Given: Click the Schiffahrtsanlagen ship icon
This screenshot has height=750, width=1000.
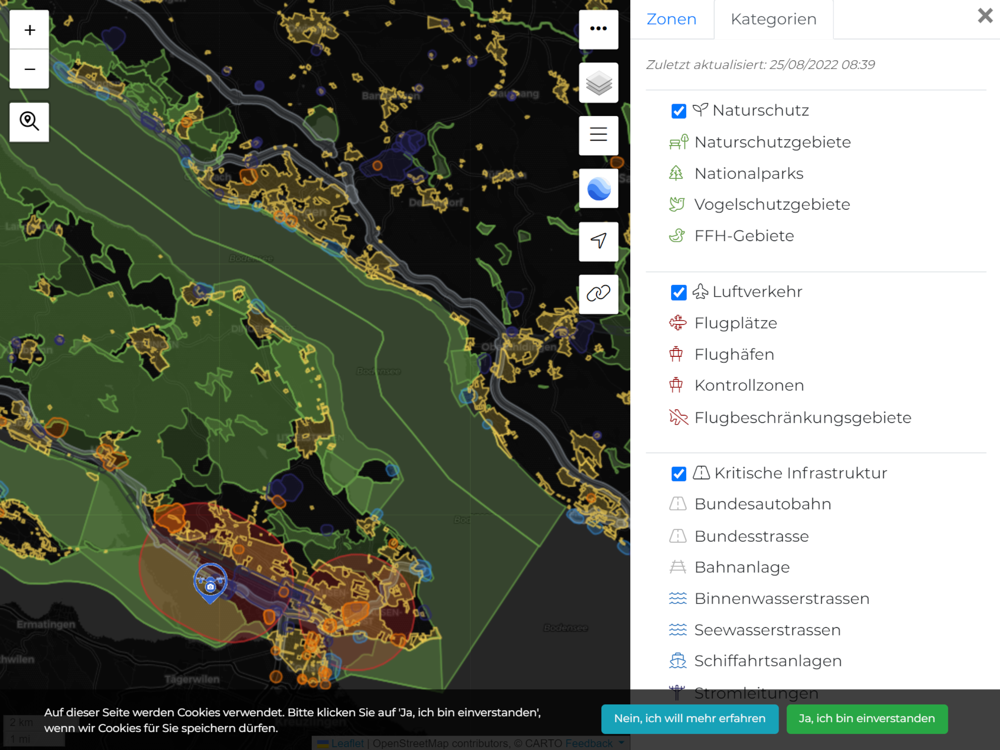Looking at the screenshot, I should click(677, 661).
